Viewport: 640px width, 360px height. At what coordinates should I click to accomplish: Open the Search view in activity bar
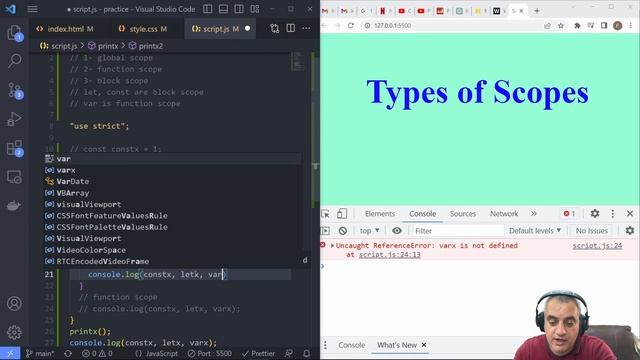(x=14, y=61)
